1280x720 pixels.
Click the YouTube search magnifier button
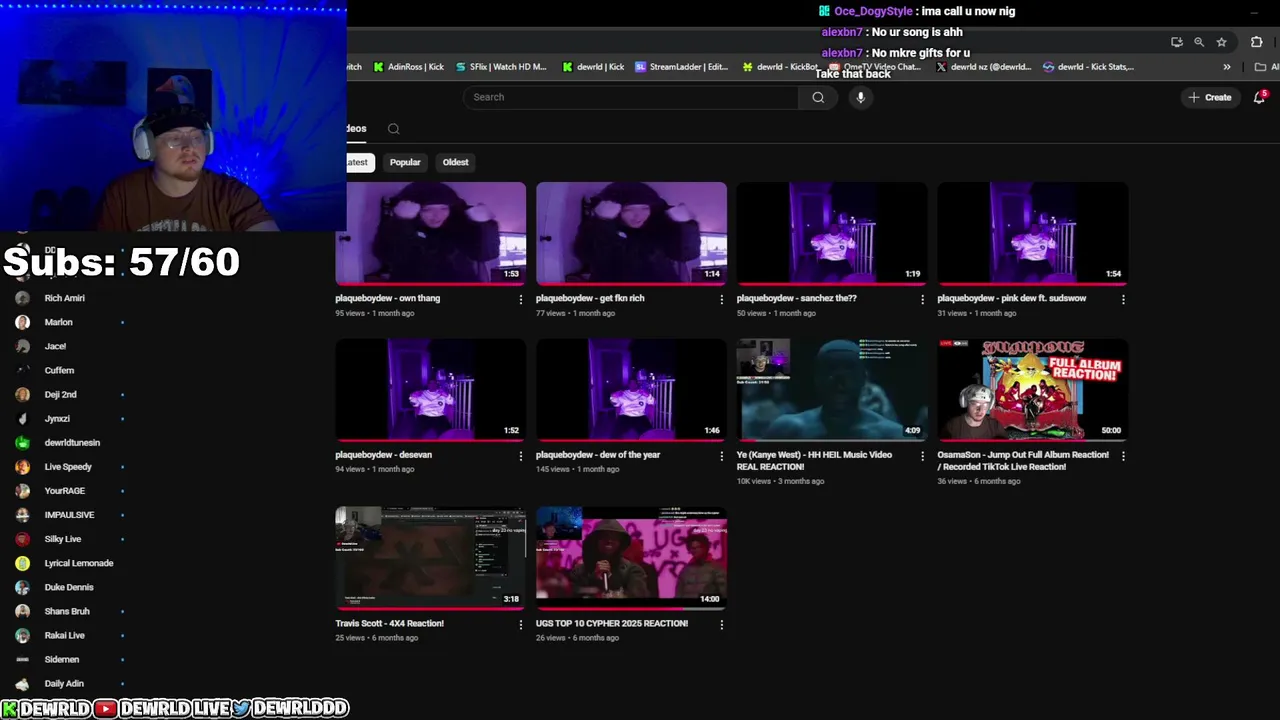818,97
